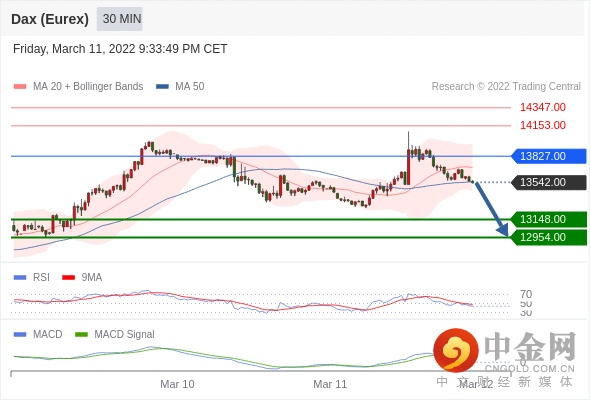Click the Mar 10 date axis label
590x400 pixels.
(x=177, y=384)
